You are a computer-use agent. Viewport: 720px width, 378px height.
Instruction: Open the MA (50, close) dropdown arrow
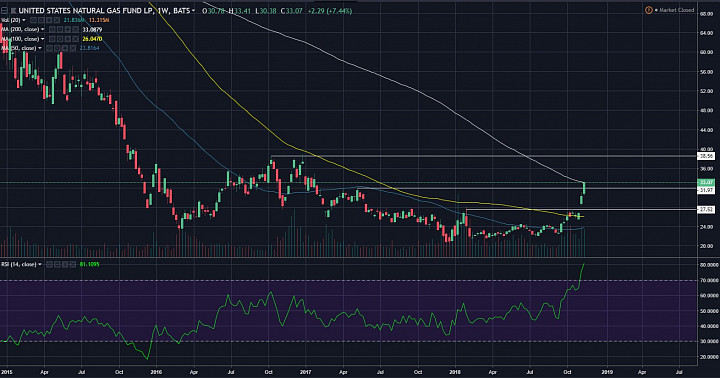[40, 48]
